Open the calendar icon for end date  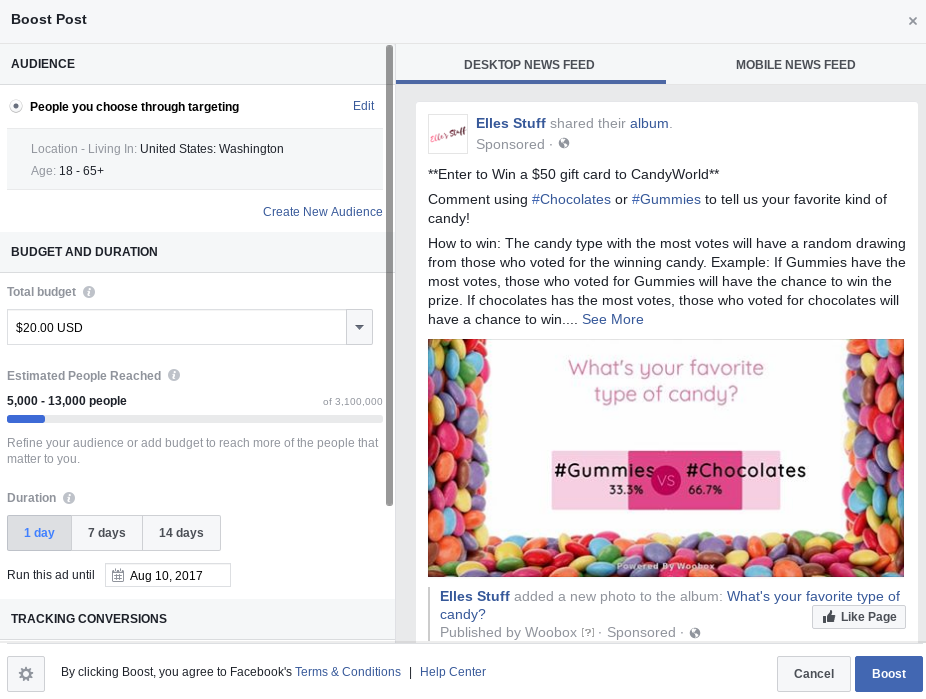[x=118, y=576]
